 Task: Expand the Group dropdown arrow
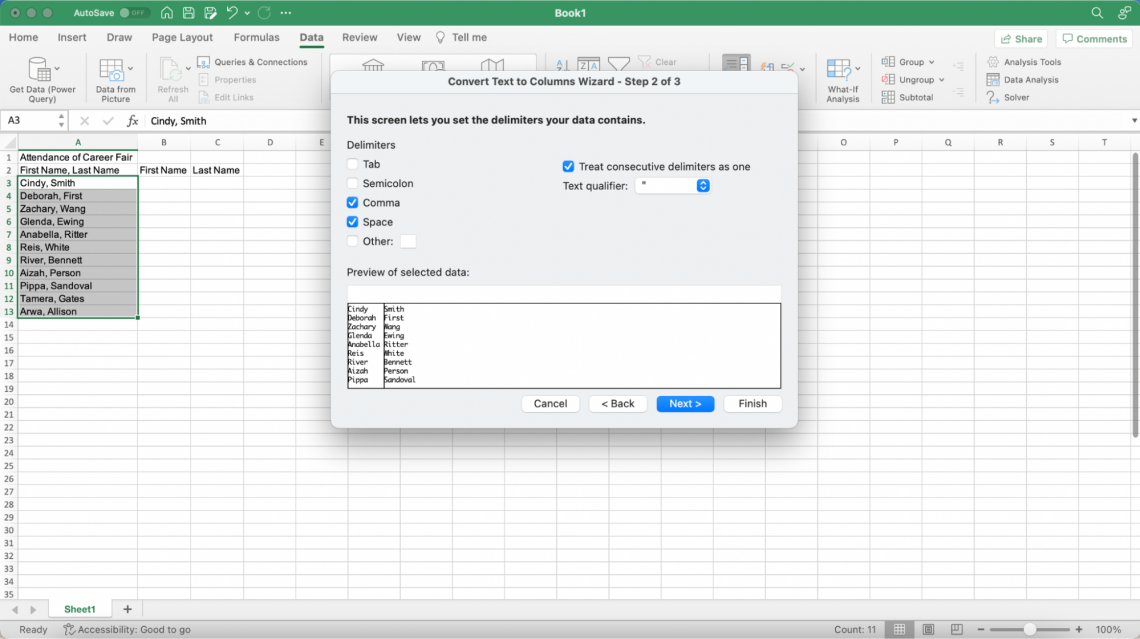[x=932, y=62]
